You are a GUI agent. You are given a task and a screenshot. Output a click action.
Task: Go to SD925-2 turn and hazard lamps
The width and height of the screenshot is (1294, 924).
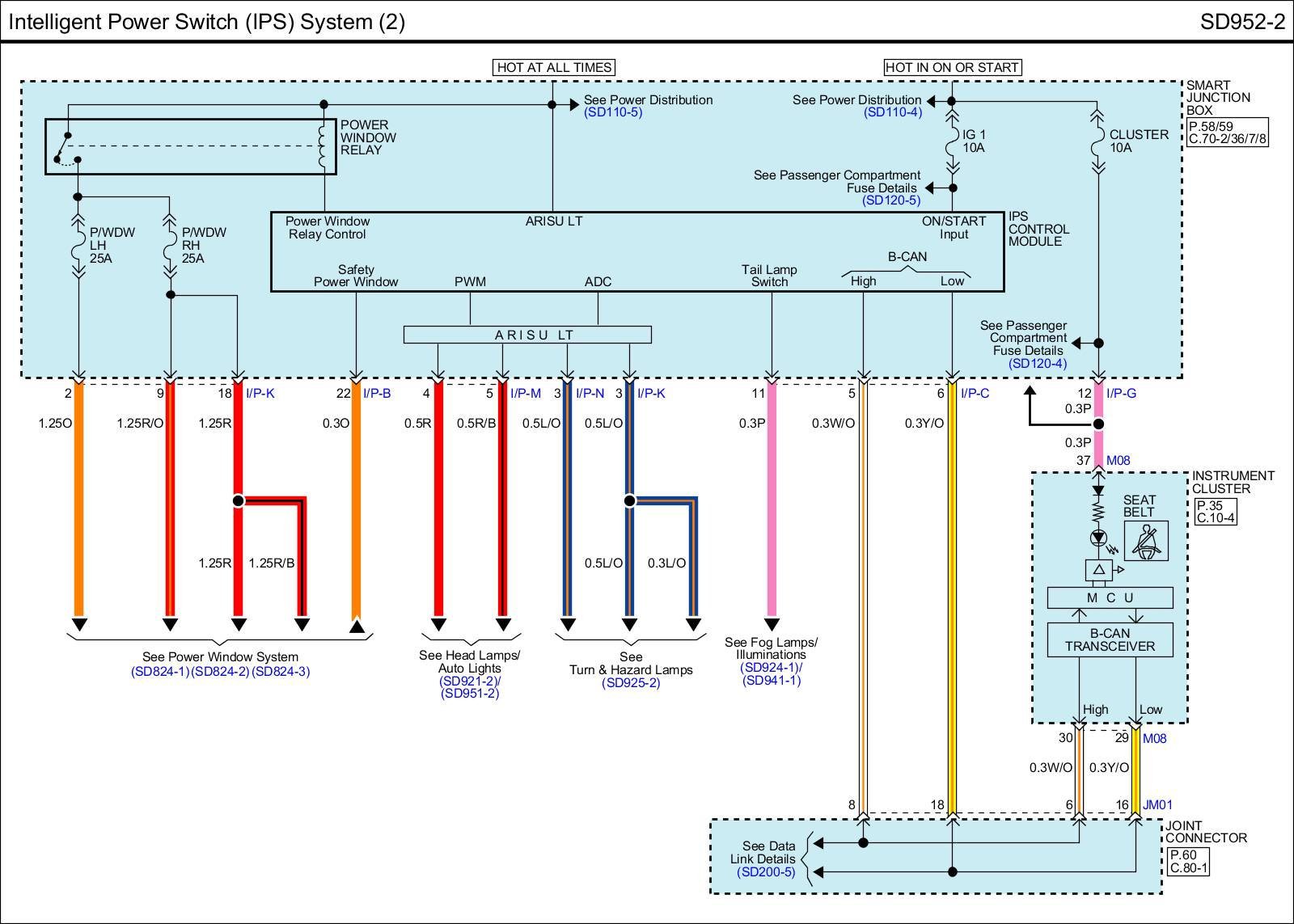[x=631, y=682]
